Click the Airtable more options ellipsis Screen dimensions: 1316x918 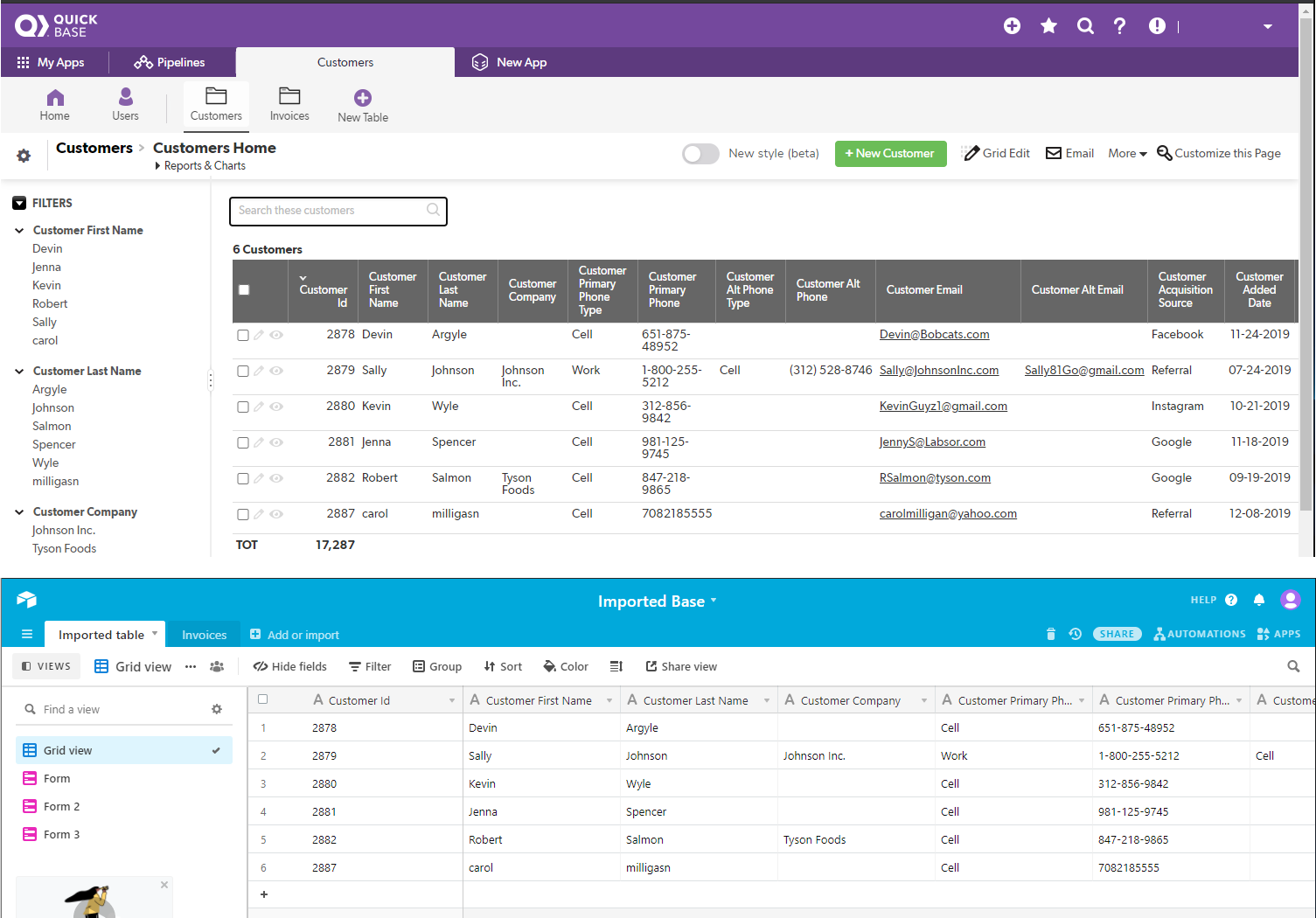point(191,666)
